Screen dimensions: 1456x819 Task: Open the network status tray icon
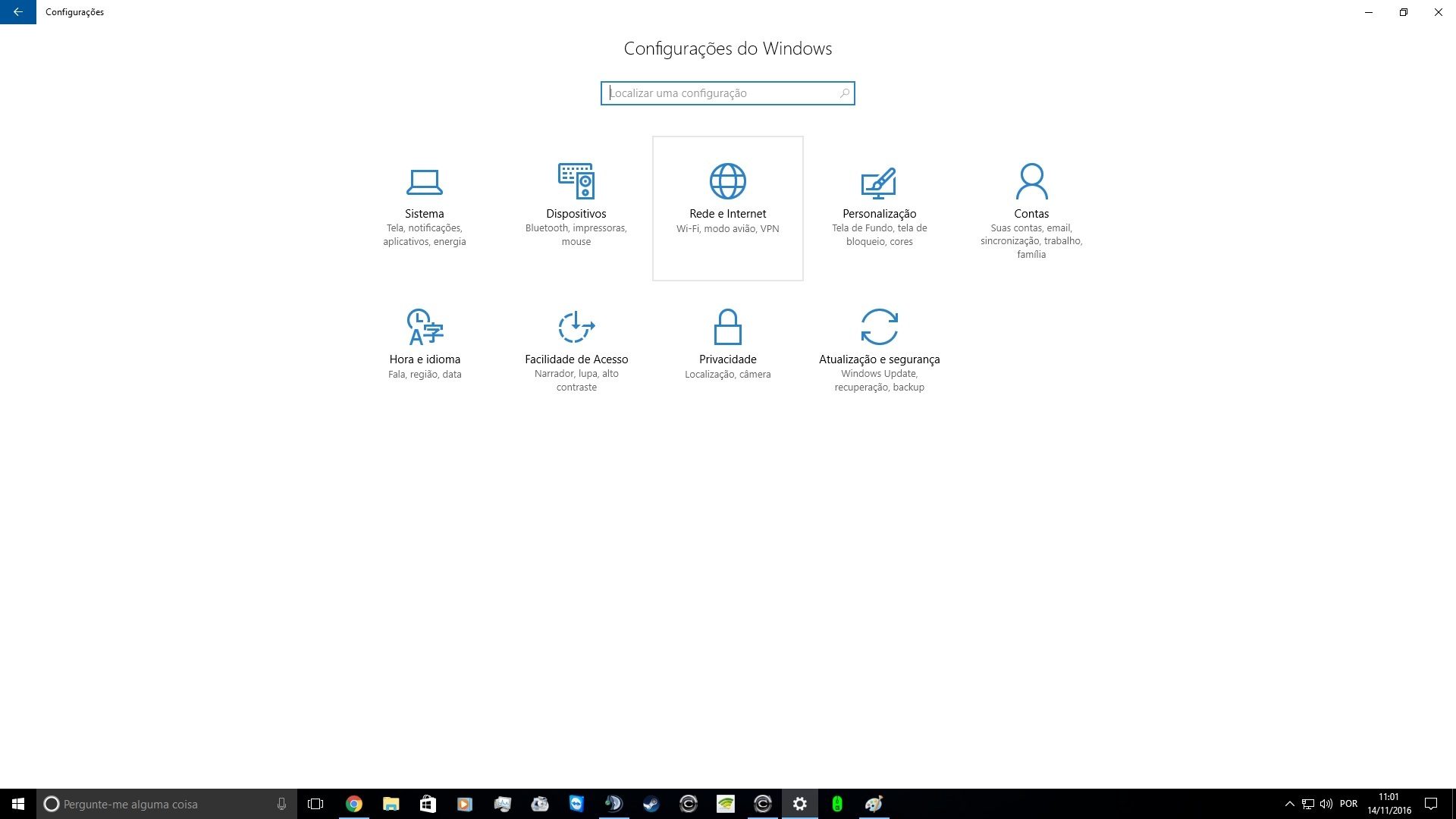tap(1308, 804)
